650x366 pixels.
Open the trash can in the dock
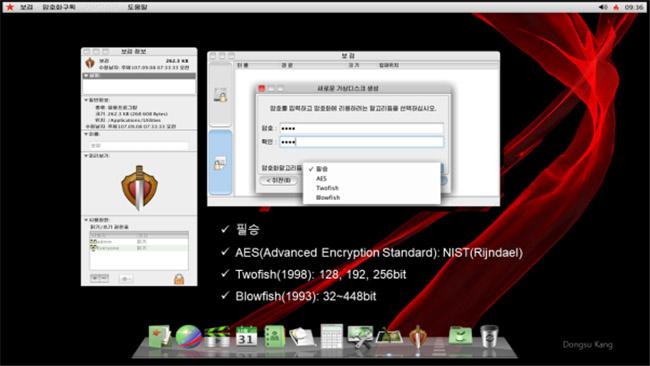[489, 336]
